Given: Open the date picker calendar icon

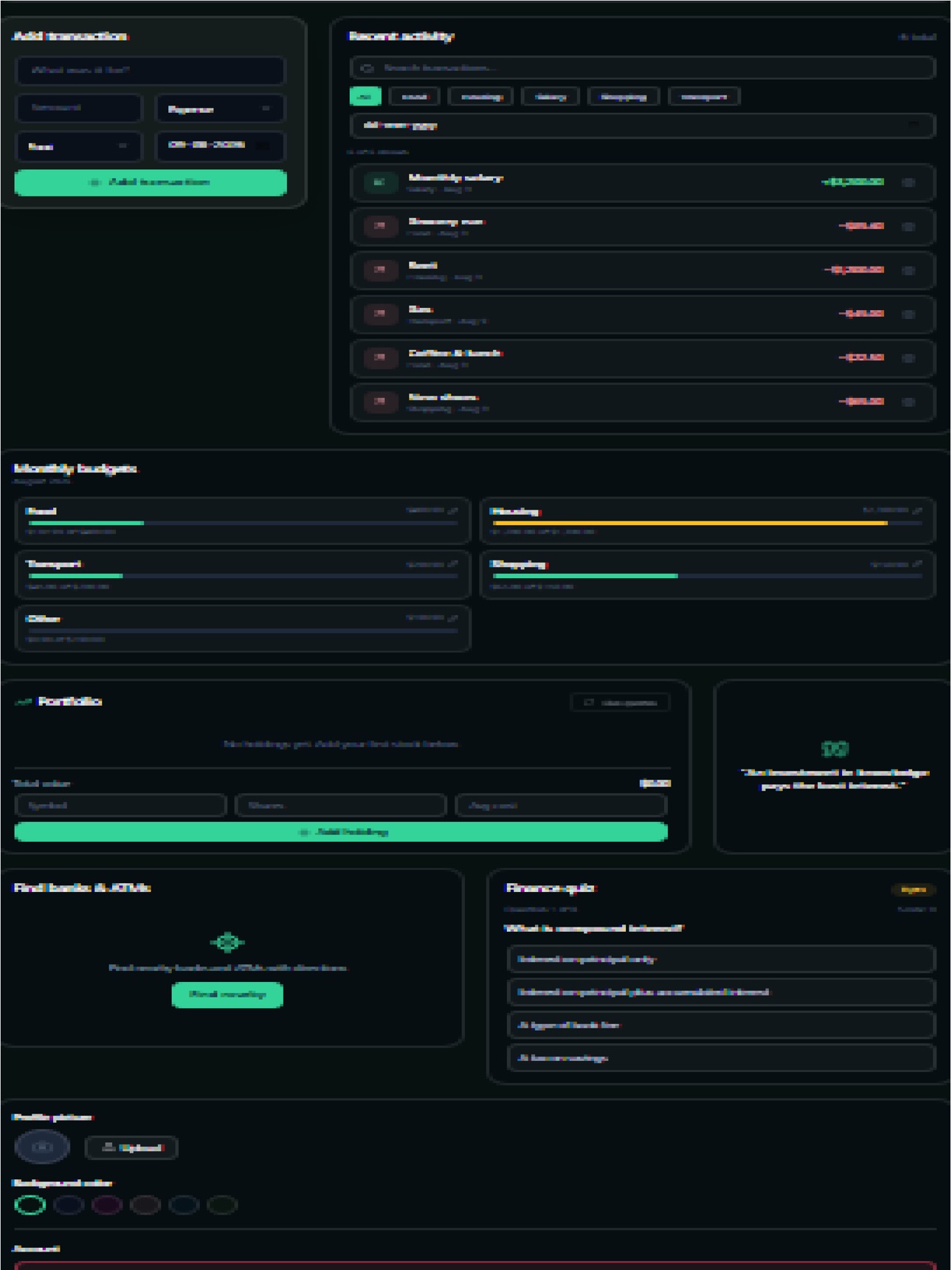Looking at the screenshot, I should (x=263, y=145).
